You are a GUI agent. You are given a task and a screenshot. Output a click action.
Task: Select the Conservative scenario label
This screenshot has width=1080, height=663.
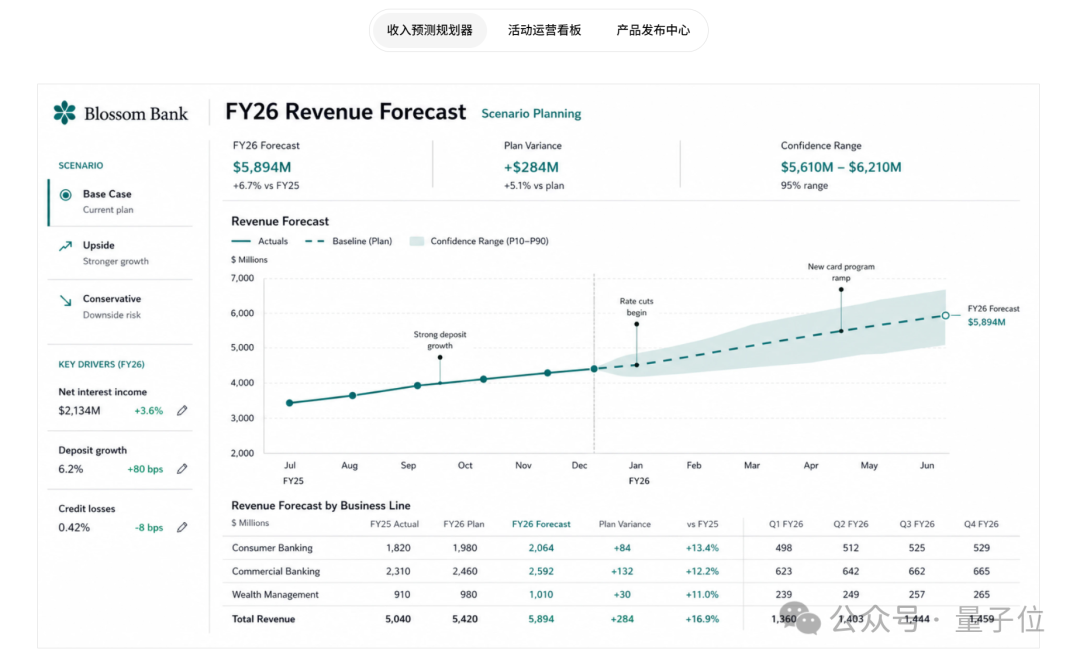click(x=112, y=299)
